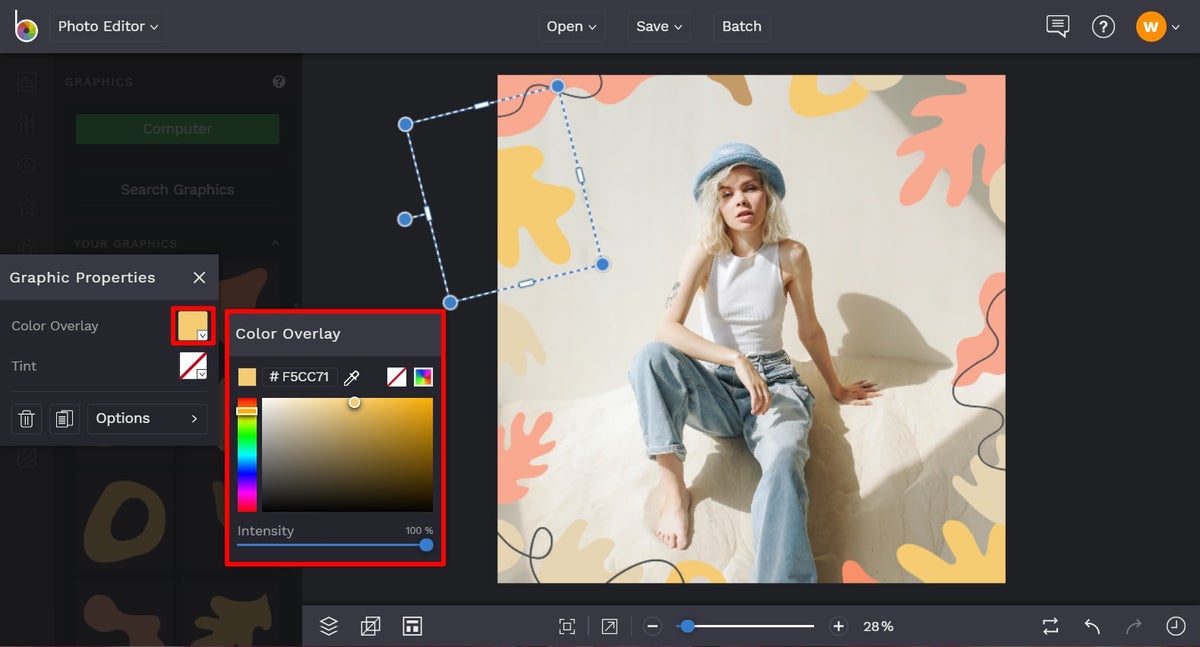Viewport: 1200px width, 647px height.
Task: Open the Photo Editor menu
Action: (x=107, y=26)
